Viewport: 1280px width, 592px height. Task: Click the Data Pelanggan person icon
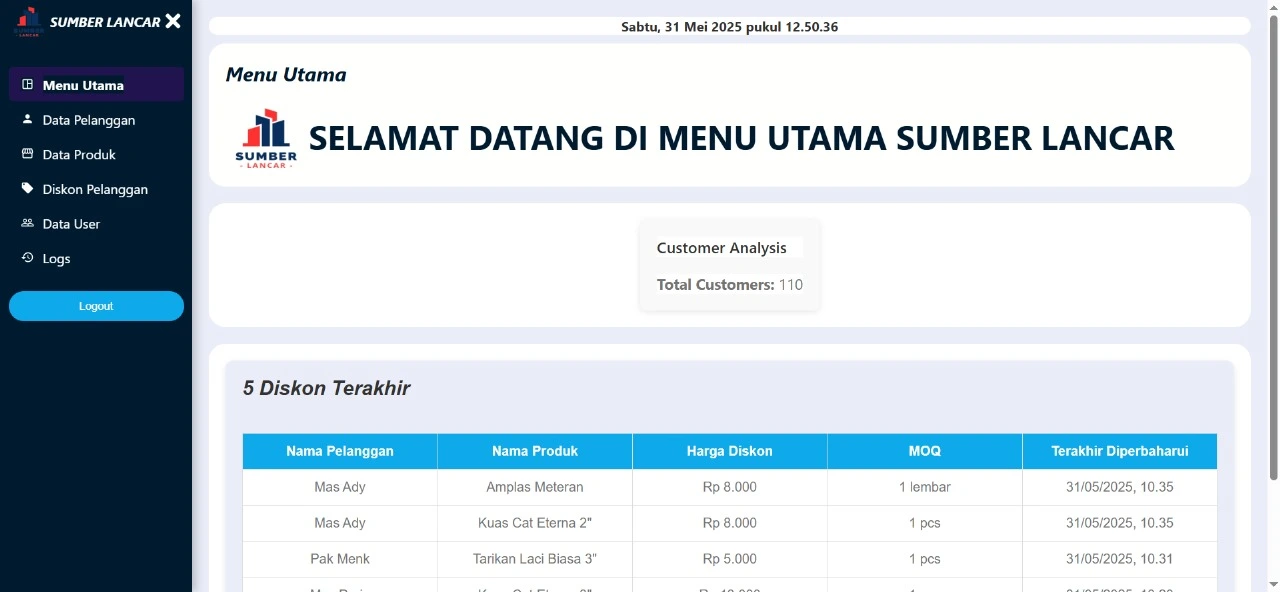[x=25, y=119]
